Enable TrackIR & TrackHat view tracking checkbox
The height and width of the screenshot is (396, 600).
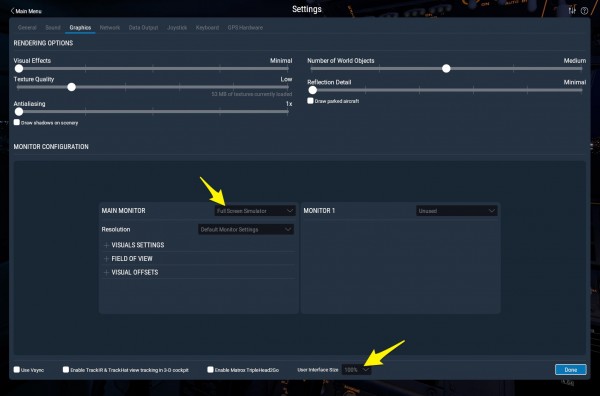click(66, 370)
